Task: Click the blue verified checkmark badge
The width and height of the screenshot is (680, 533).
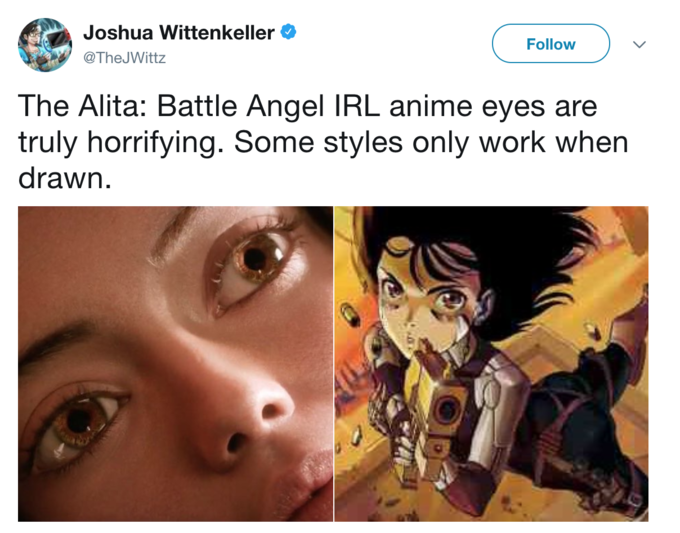Action: 289,33
